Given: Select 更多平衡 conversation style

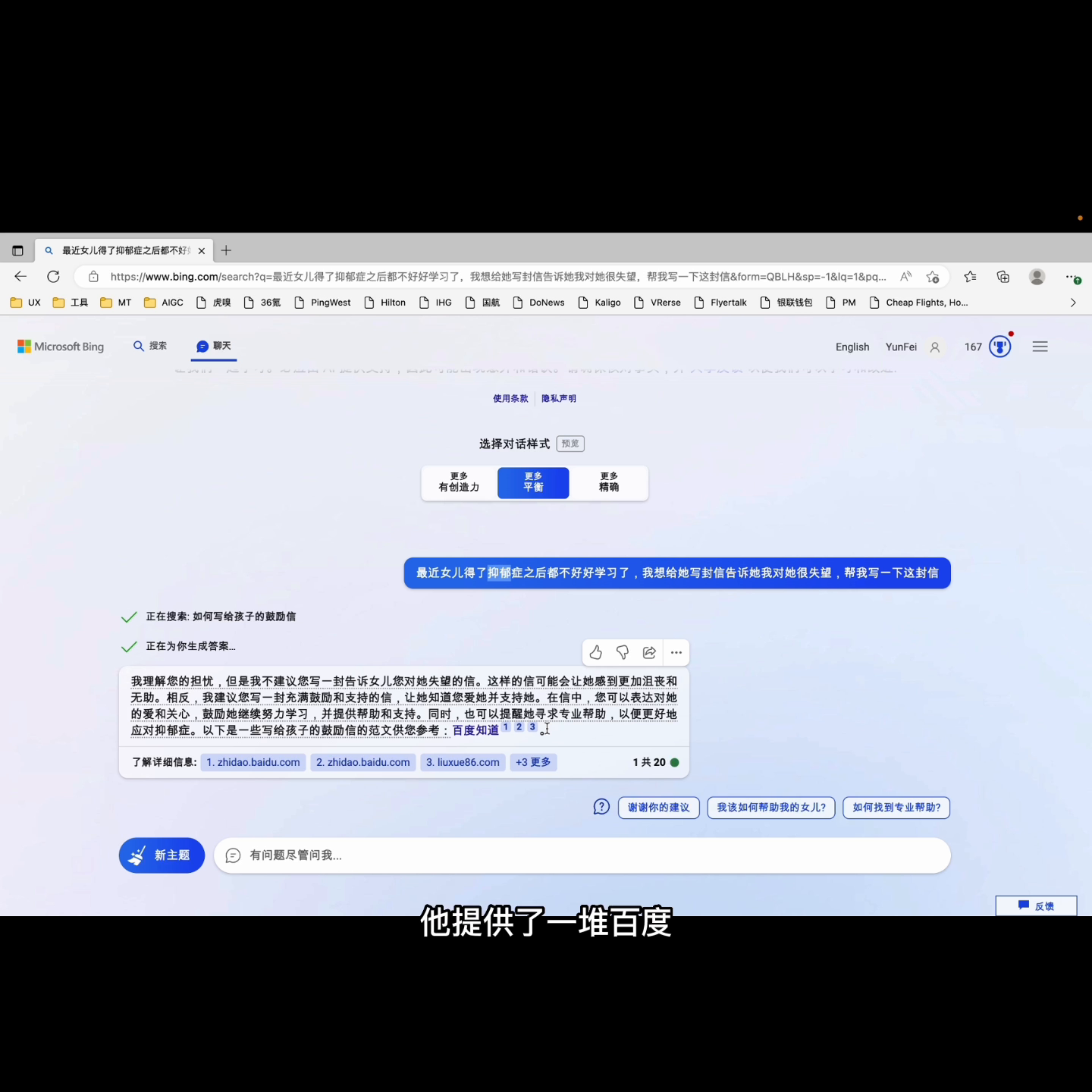Looking at the screenshot, I should [x=533, y=482].
